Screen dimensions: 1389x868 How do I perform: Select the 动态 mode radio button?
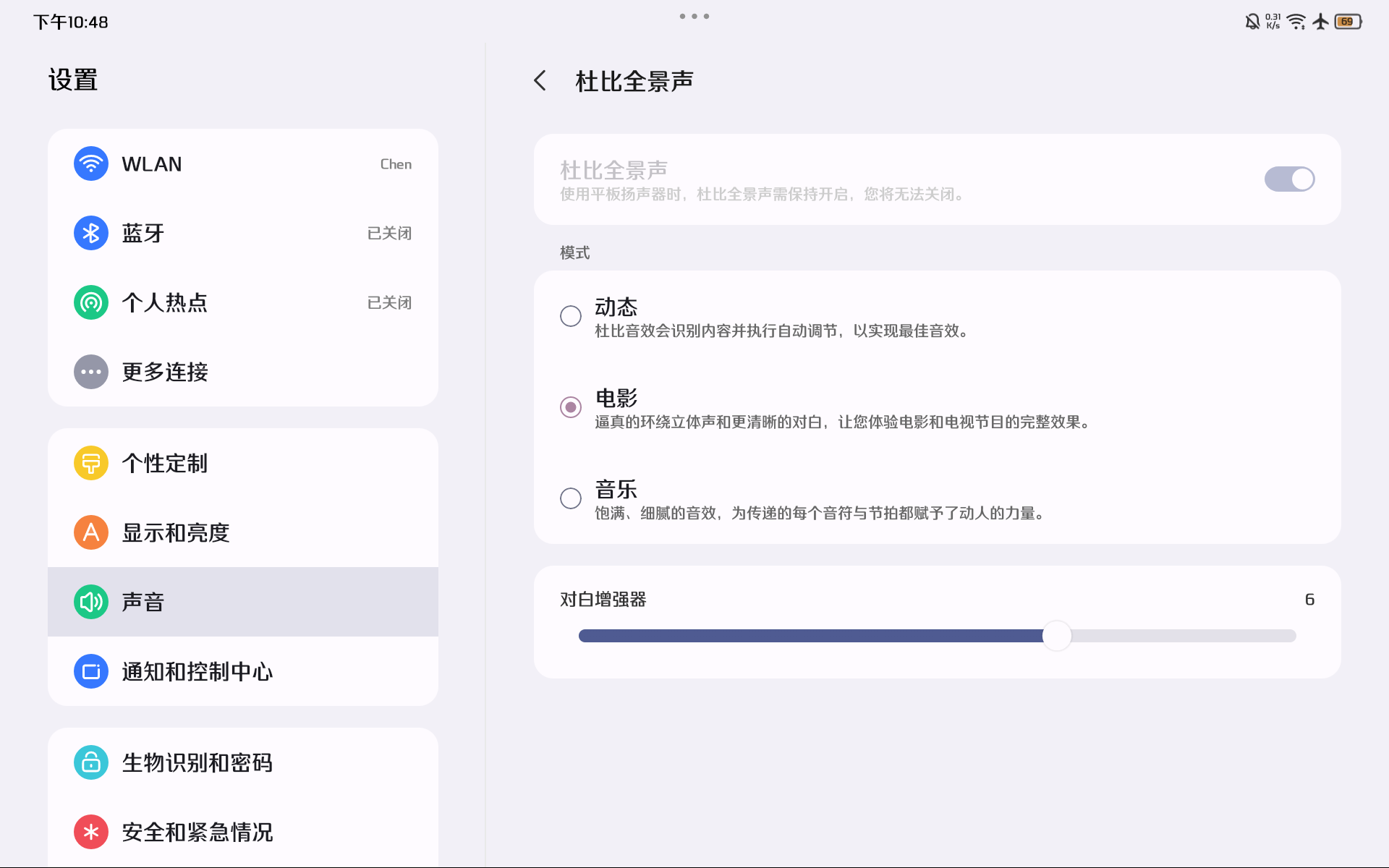pyautogui.click(x=571, y=316)
